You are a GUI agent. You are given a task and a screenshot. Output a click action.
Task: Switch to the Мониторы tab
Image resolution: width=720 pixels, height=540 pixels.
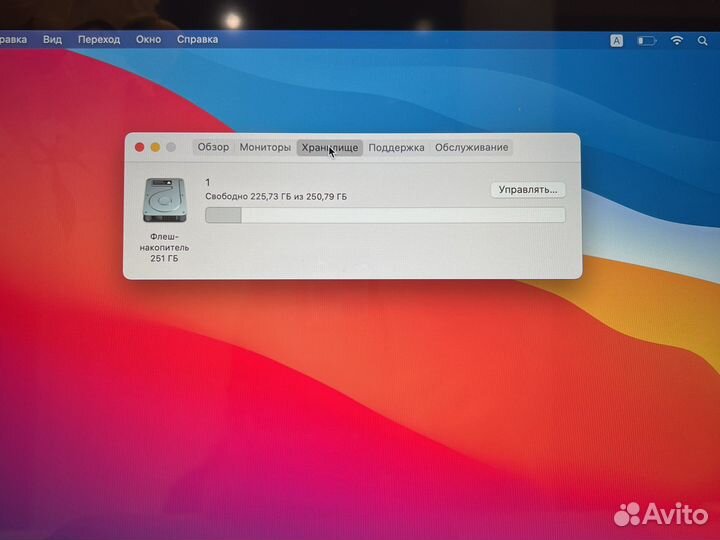(x=265, y=147)
